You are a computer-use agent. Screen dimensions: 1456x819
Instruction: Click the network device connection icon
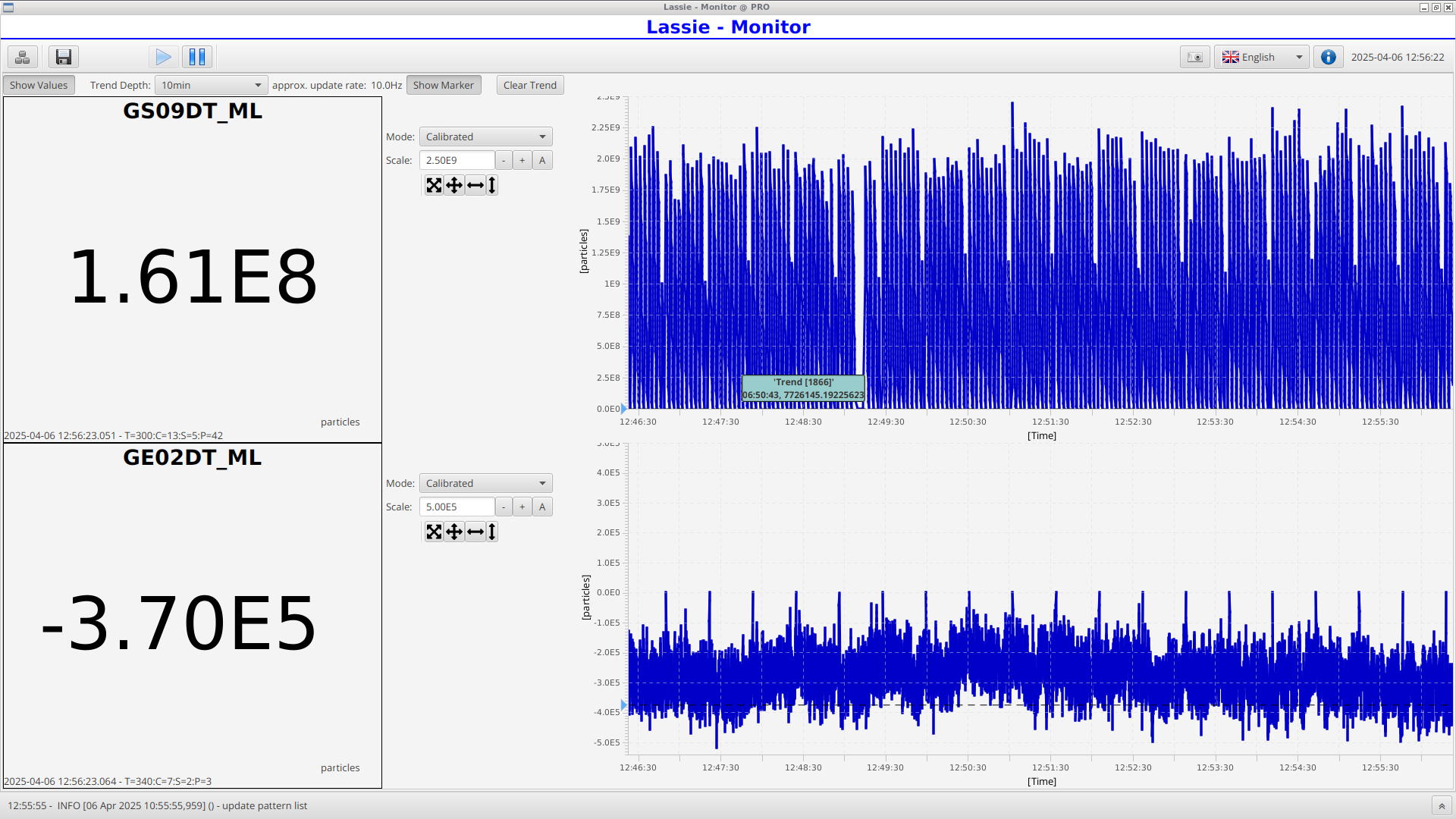pos(23,57)
